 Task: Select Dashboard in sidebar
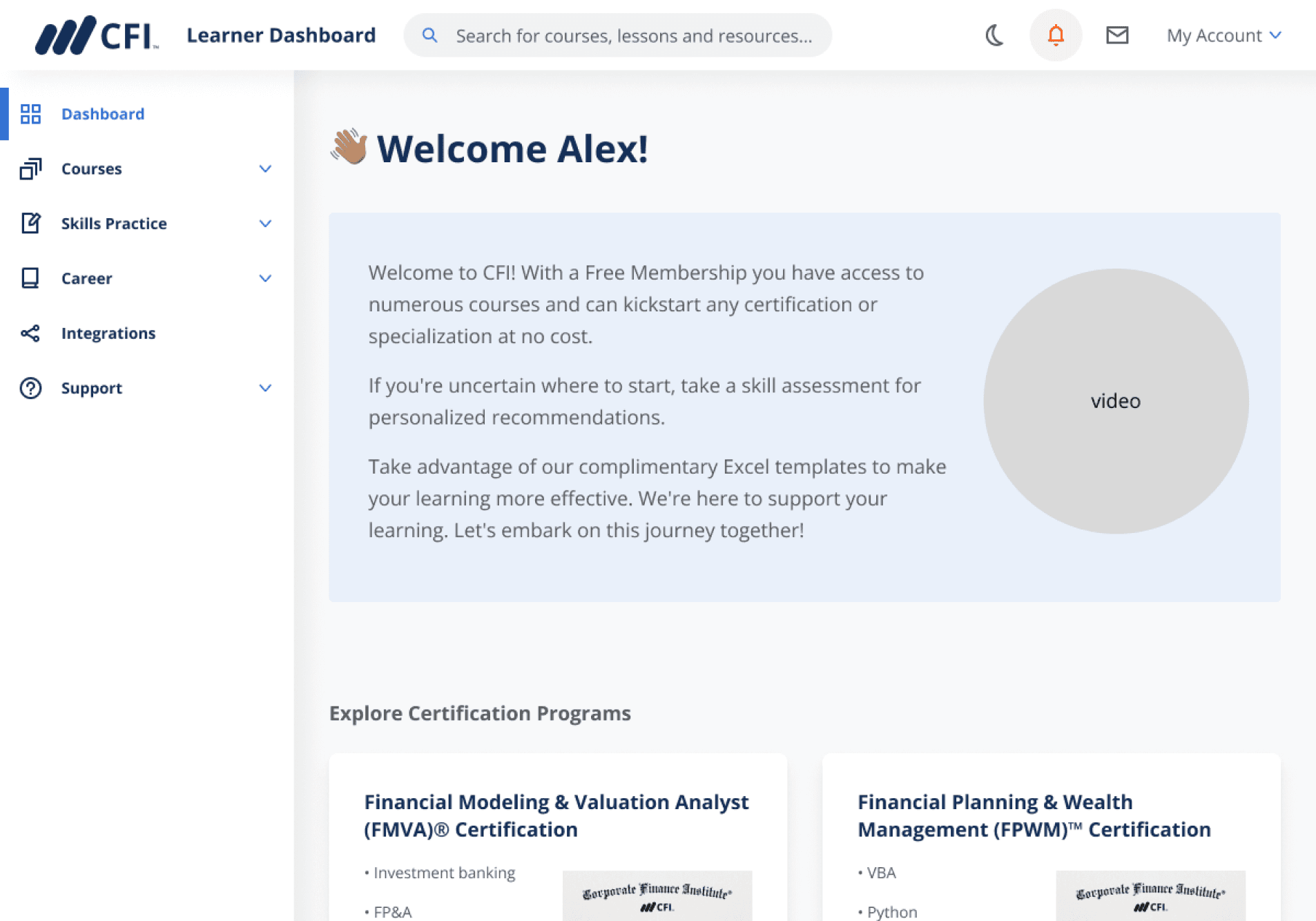[103, 114]
